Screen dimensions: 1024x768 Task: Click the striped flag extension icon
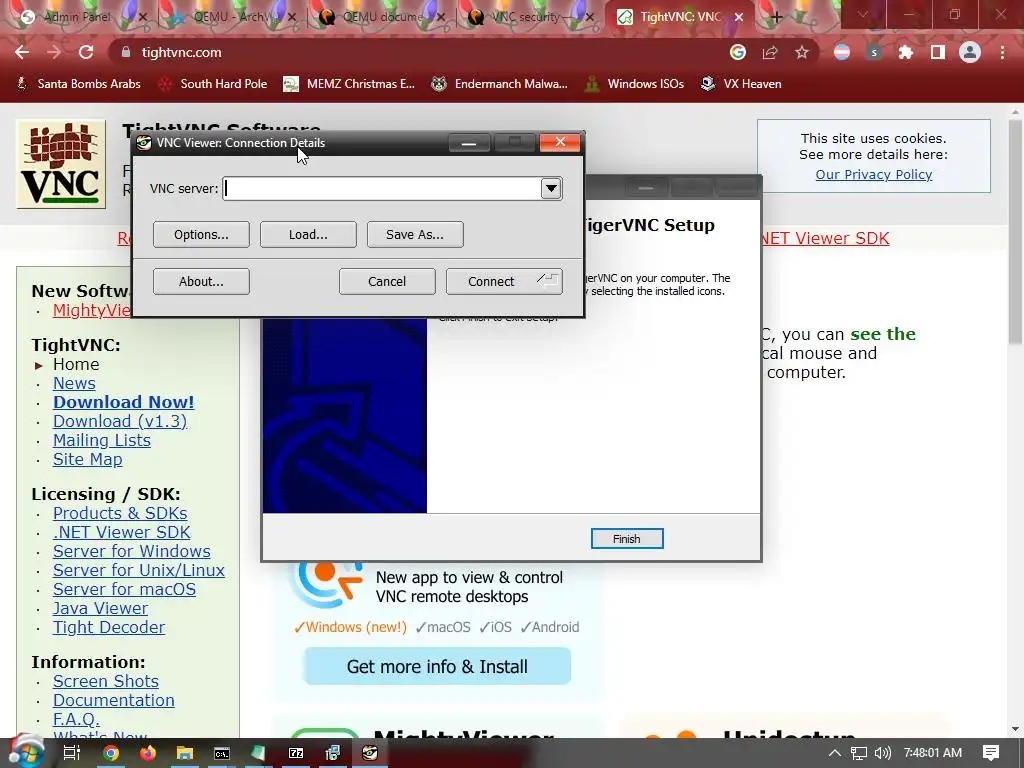(x=842, y=52)
